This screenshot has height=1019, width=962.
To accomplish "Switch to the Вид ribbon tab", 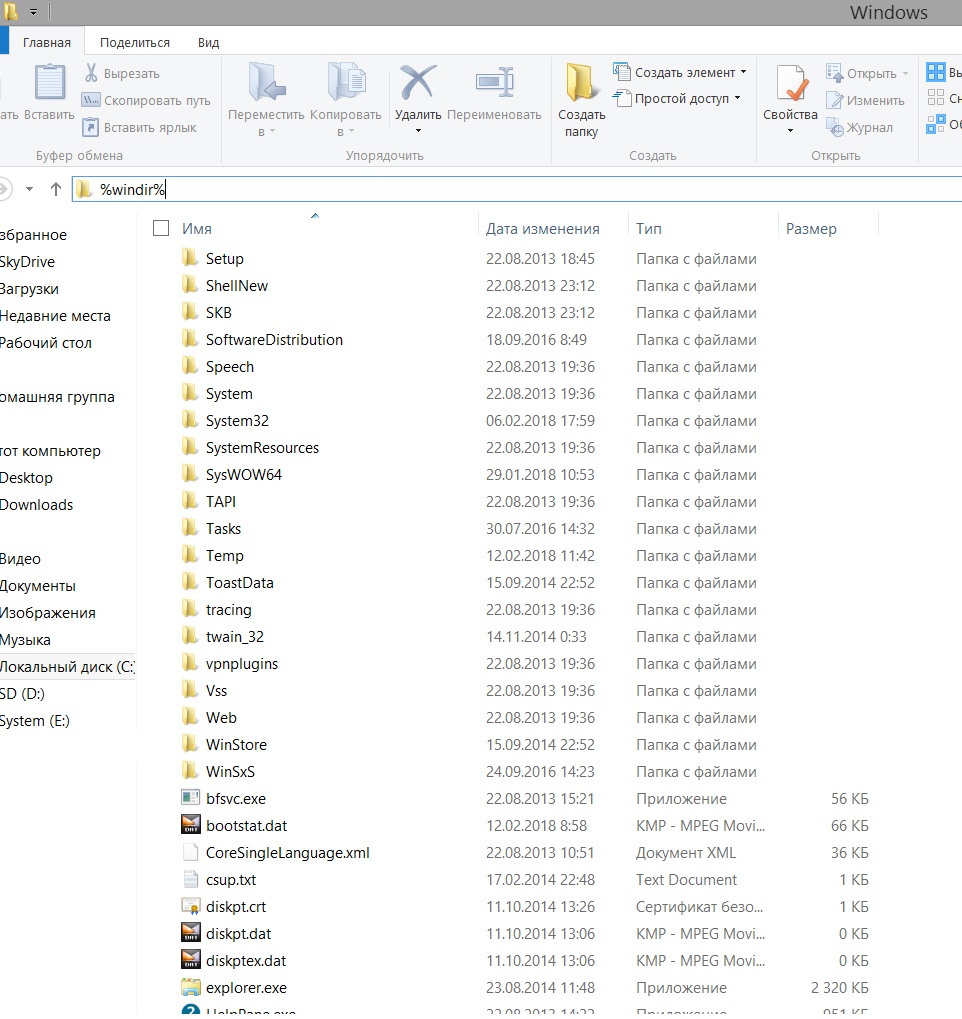I will (x=208, y=42).
